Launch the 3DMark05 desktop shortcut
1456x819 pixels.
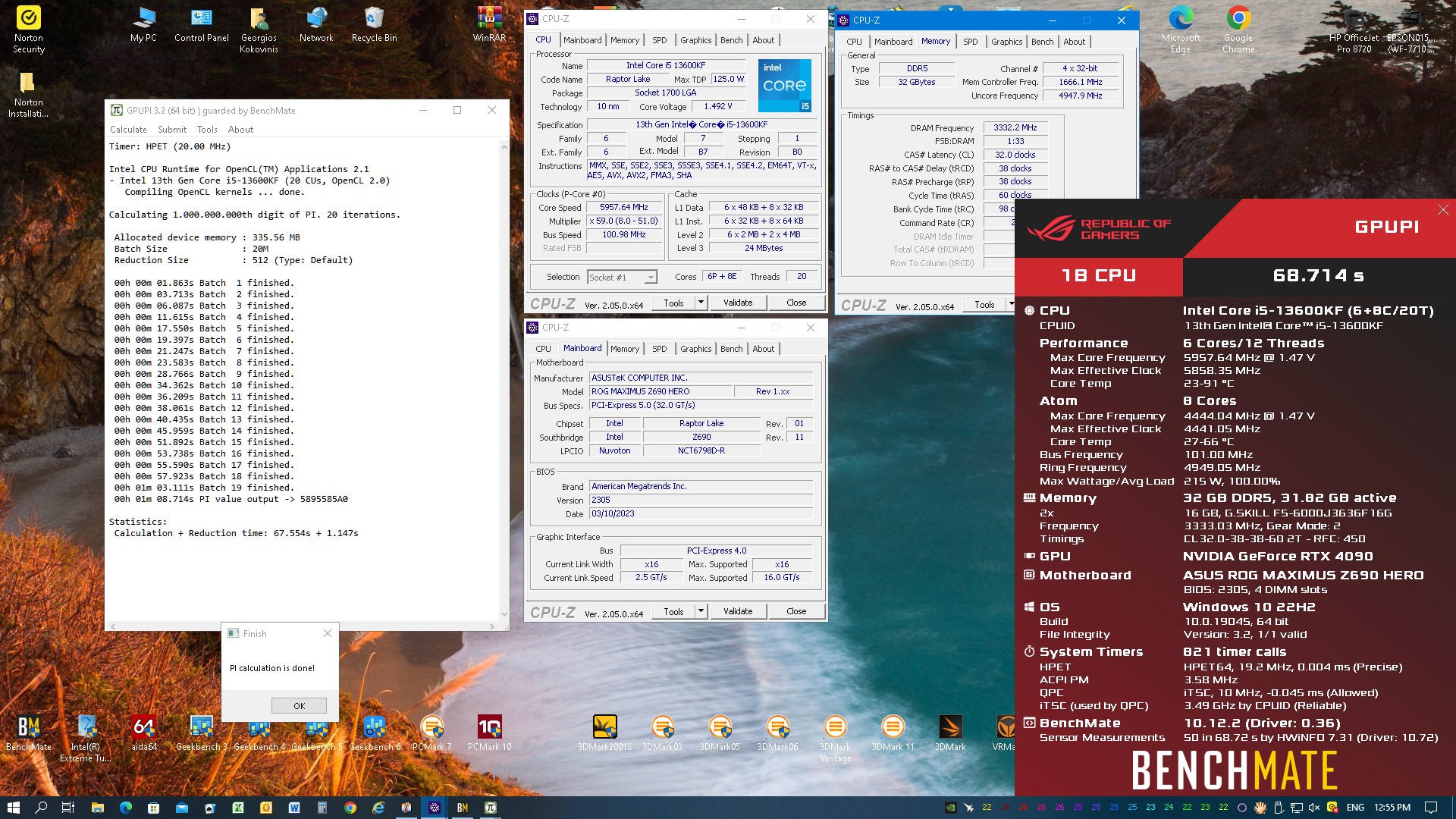(x=720, y=733)
